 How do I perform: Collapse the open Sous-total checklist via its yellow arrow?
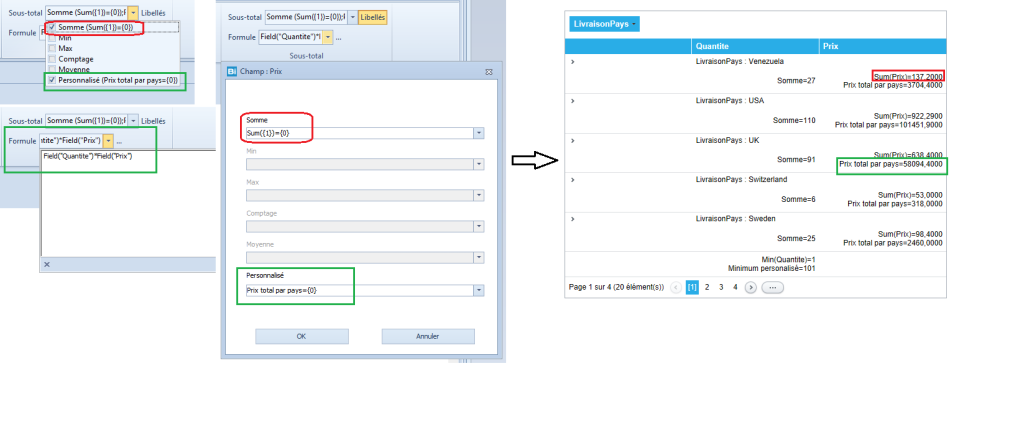[133, 12]
